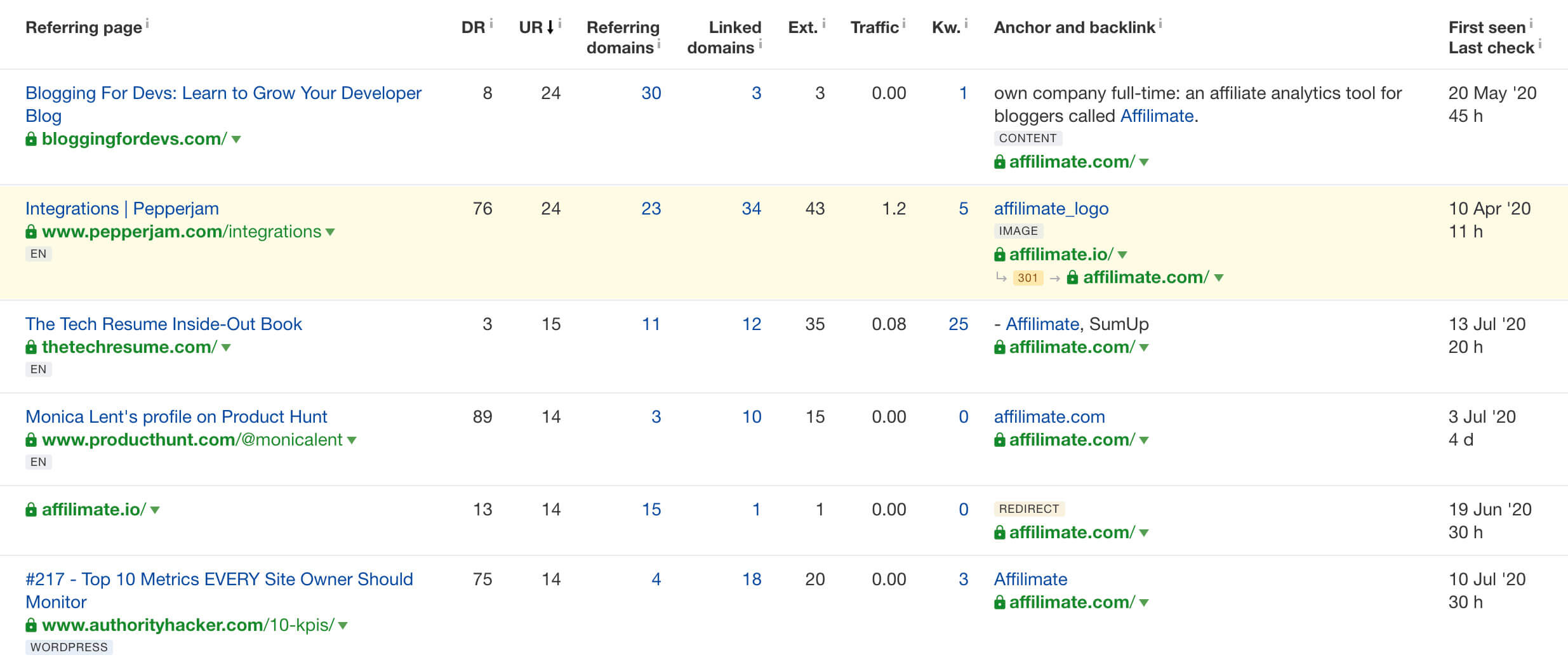Open dropdown arrow after thetechresume.com/
Screen dimensions: 1568x669
point(226,347)
